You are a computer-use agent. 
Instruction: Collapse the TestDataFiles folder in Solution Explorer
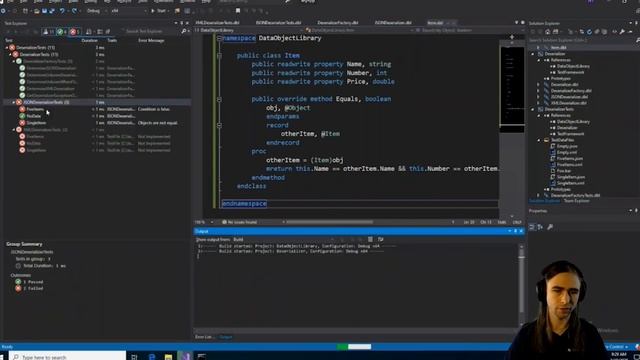(x=538, y=140)
